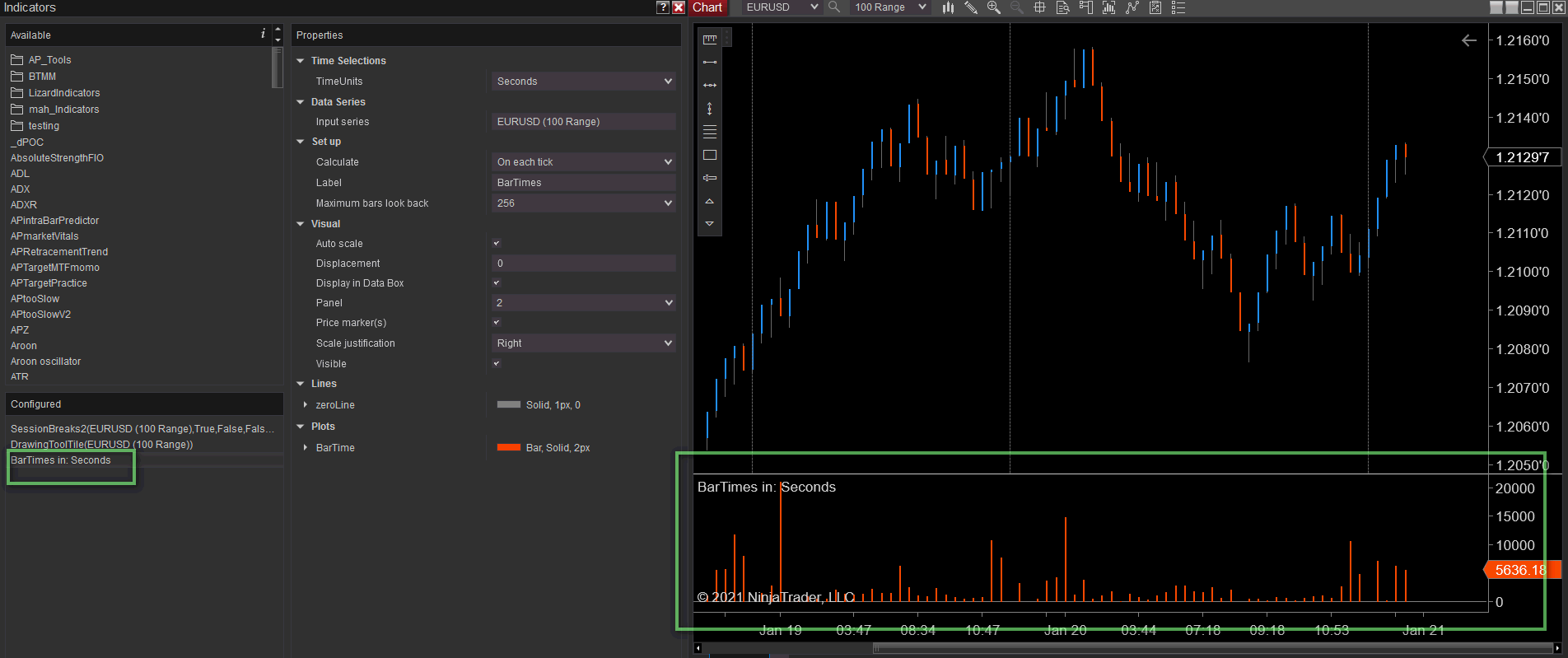Screen dimensions: 1568x658
Task: Expand the zeroLine line settings
Action: point(306,405)
